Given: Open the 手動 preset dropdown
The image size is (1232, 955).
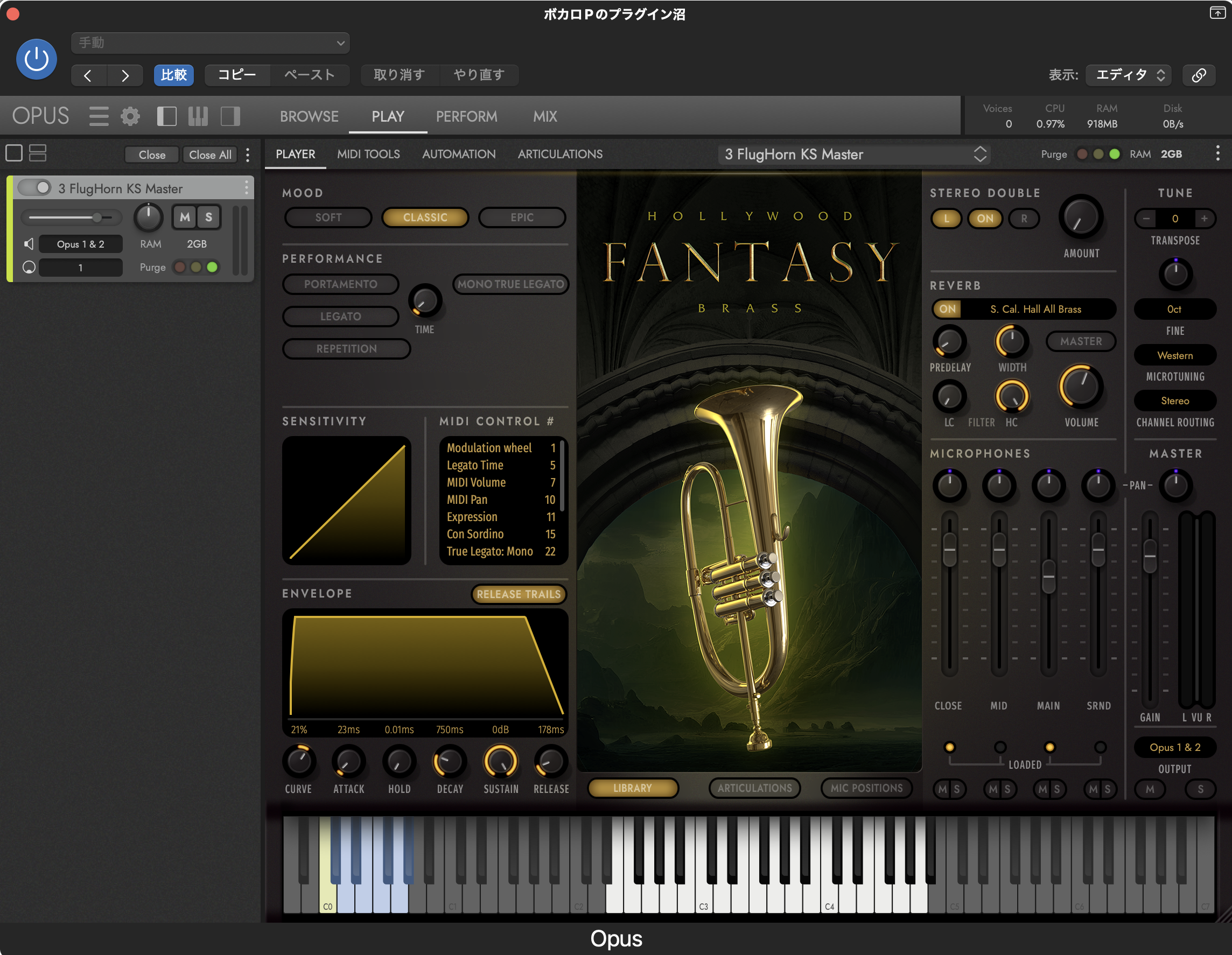Looking at the screenshot, I should (211, 43).
